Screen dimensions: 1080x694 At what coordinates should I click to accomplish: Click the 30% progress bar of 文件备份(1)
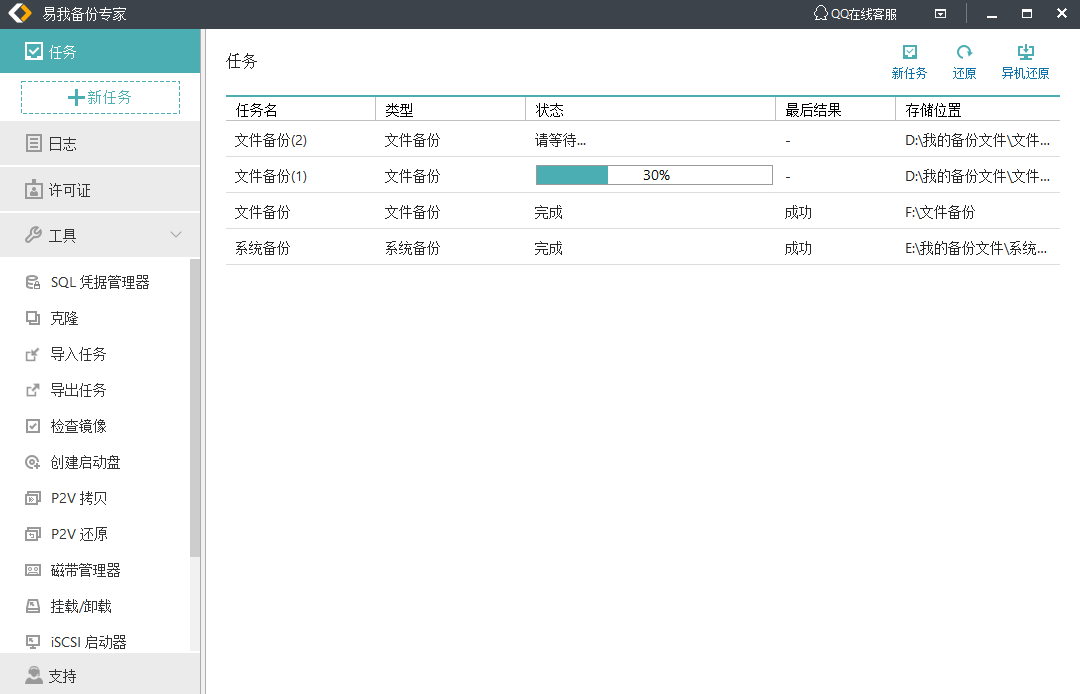click(654, 175)
